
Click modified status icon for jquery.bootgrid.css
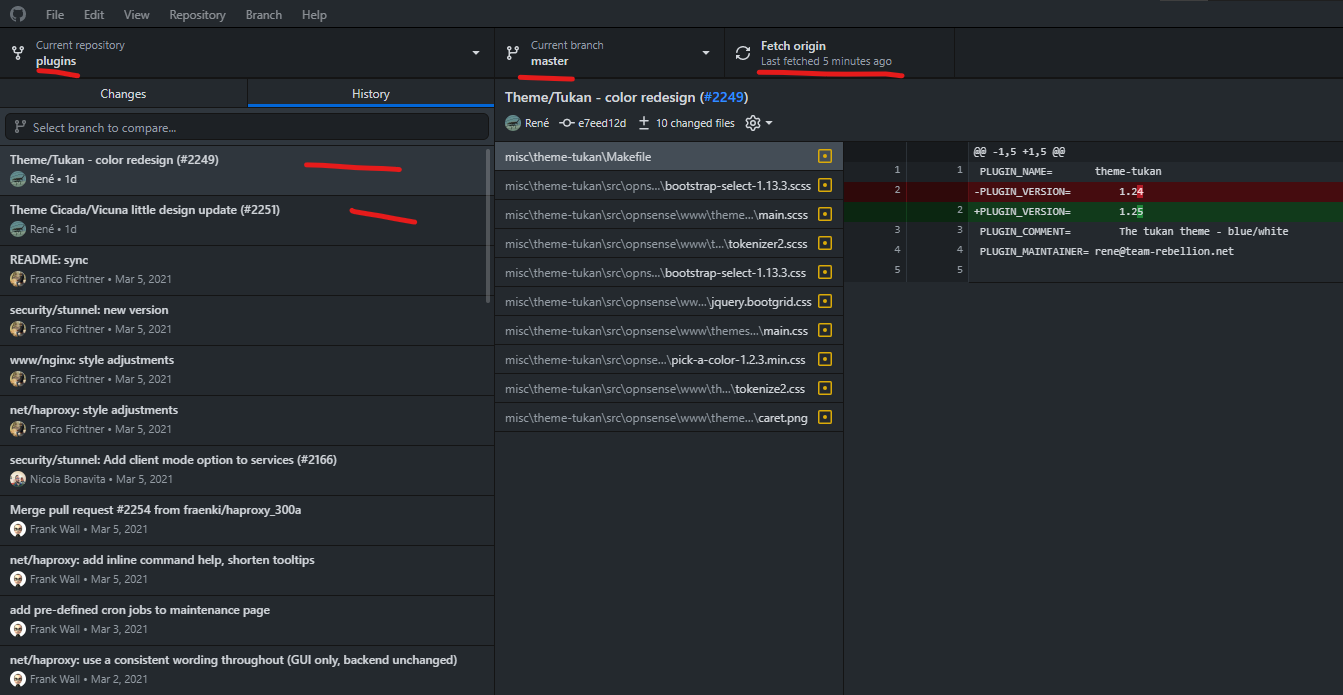(x=825, y=301)
